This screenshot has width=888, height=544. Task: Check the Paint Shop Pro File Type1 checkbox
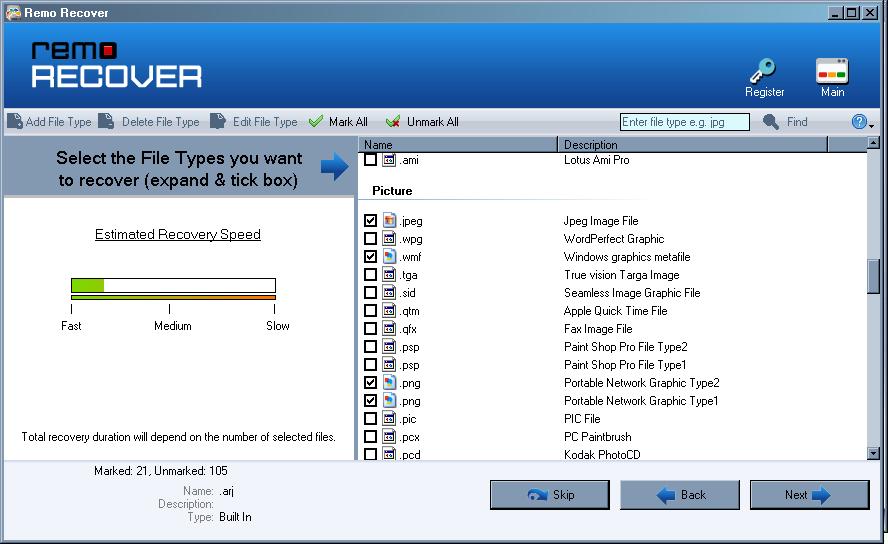(x=370, y=365)
